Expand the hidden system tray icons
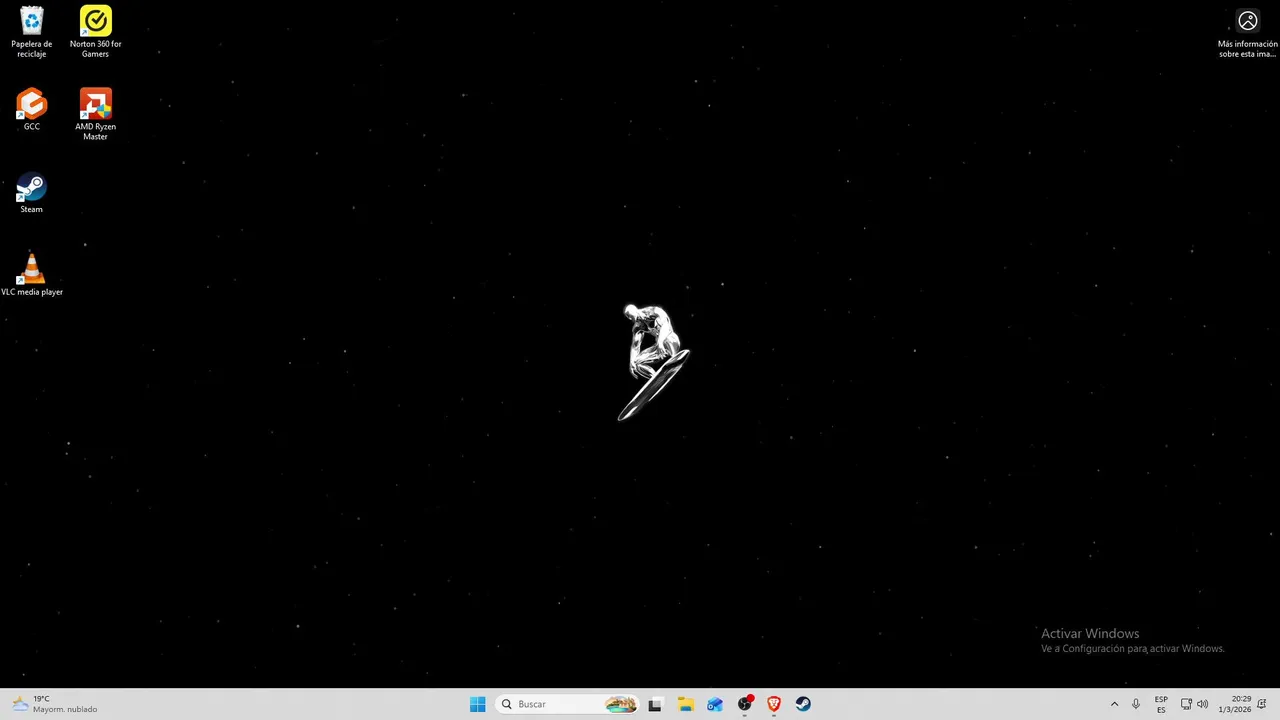The width and height of the screenshot is (1280, 720). (1114, 704)
